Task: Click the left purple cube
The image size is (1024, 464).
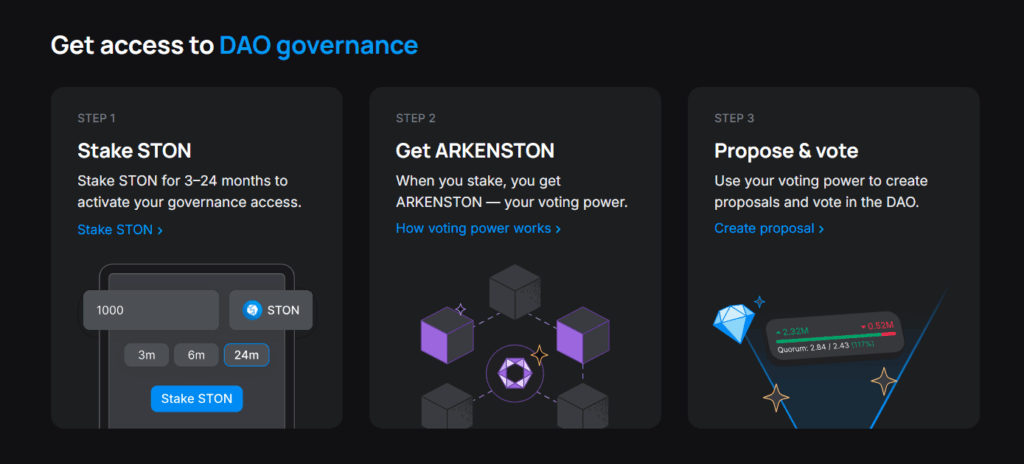Action: [x=446, y=334]
